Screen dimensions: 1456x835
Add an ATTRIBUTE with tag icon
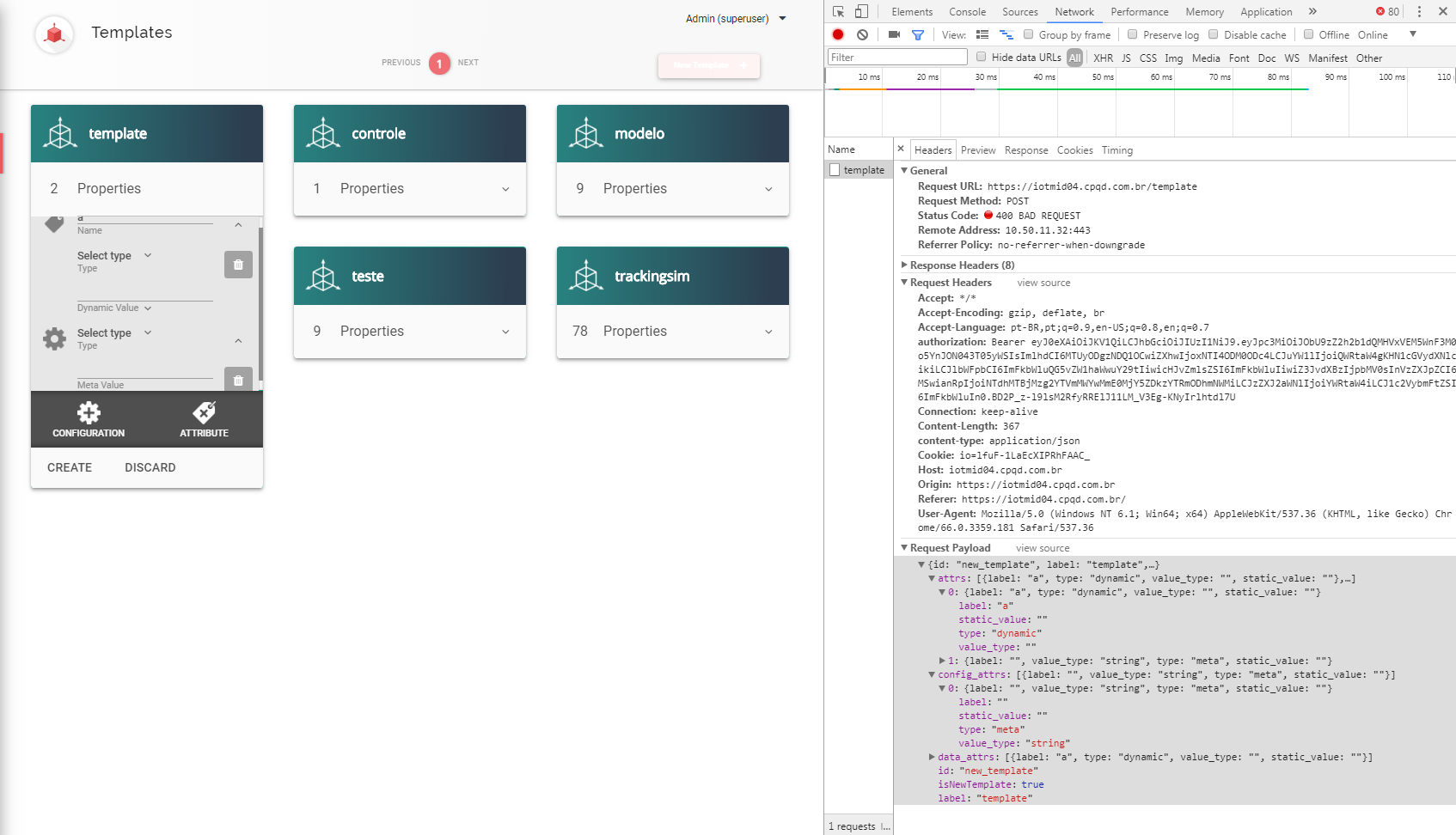point(204,419)
